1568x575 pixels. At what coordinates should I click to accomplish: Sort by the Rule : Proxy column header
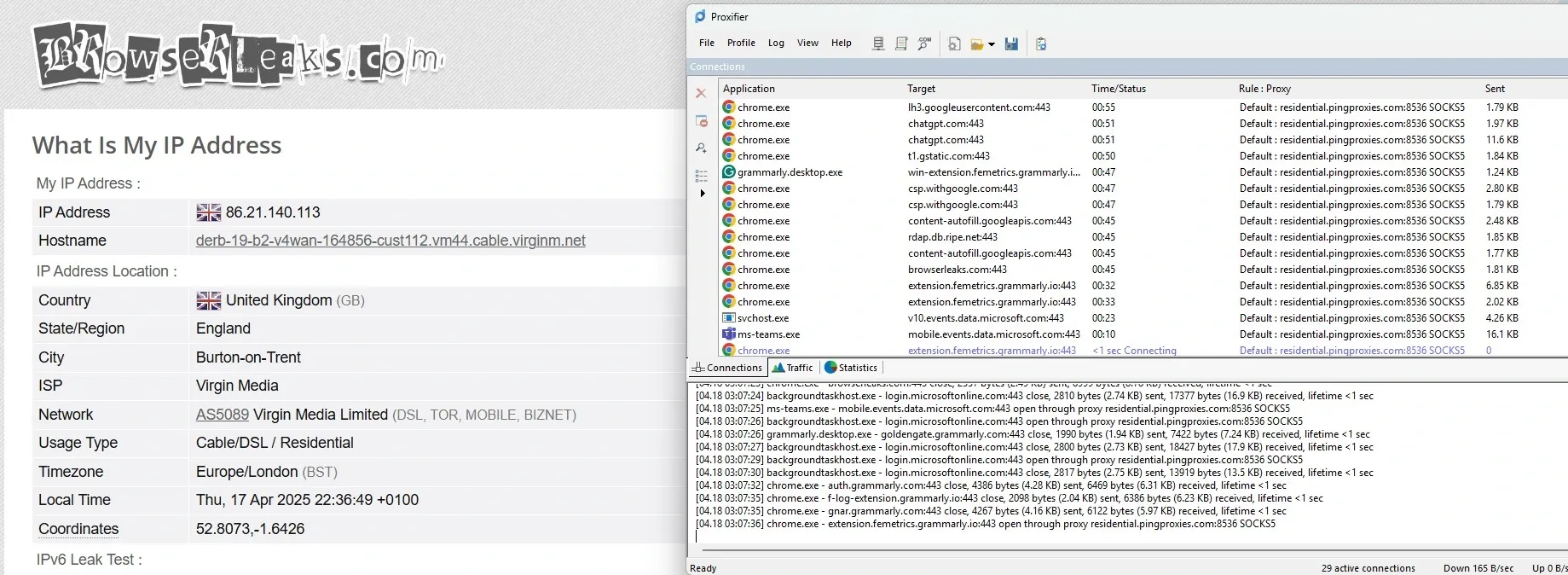tap(1264, 89)
